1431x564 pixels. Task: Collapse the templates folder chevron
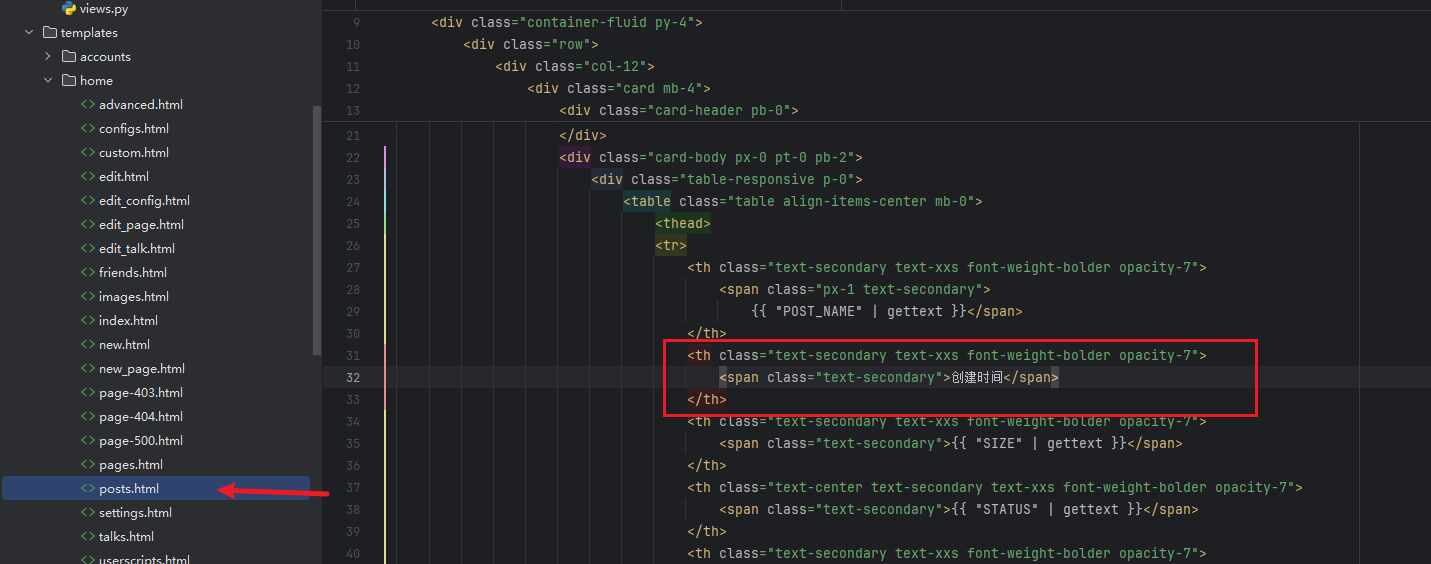(x=30, y=33)
